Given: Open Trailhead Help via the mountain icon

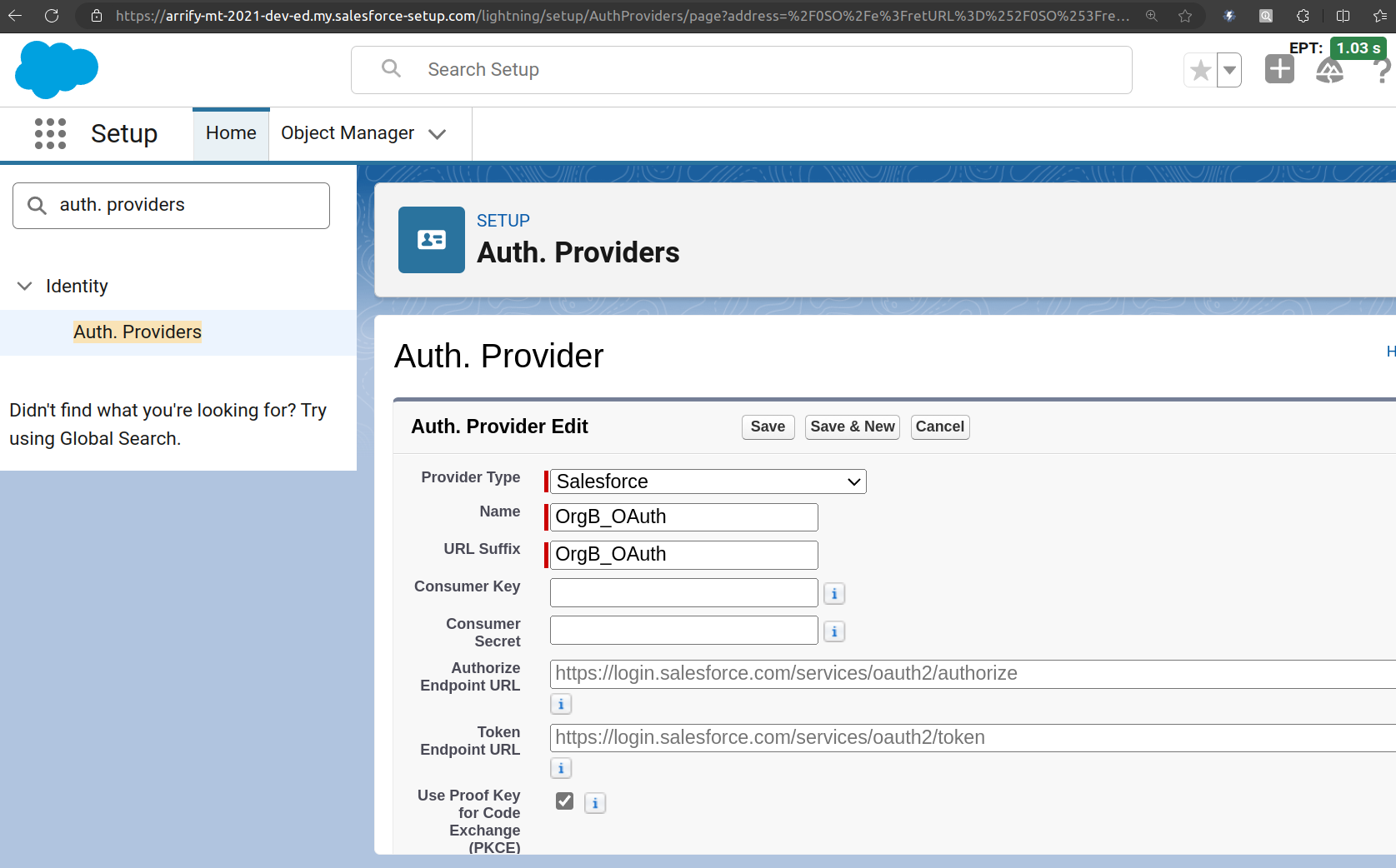Looking at the screenshot, I should [1330, 72].
